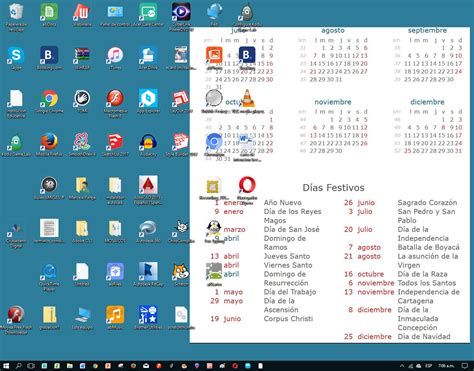Viewport: 474px width, 371px height.
Task: Open the Audacity headphones icon
Action: coord(148,141)
